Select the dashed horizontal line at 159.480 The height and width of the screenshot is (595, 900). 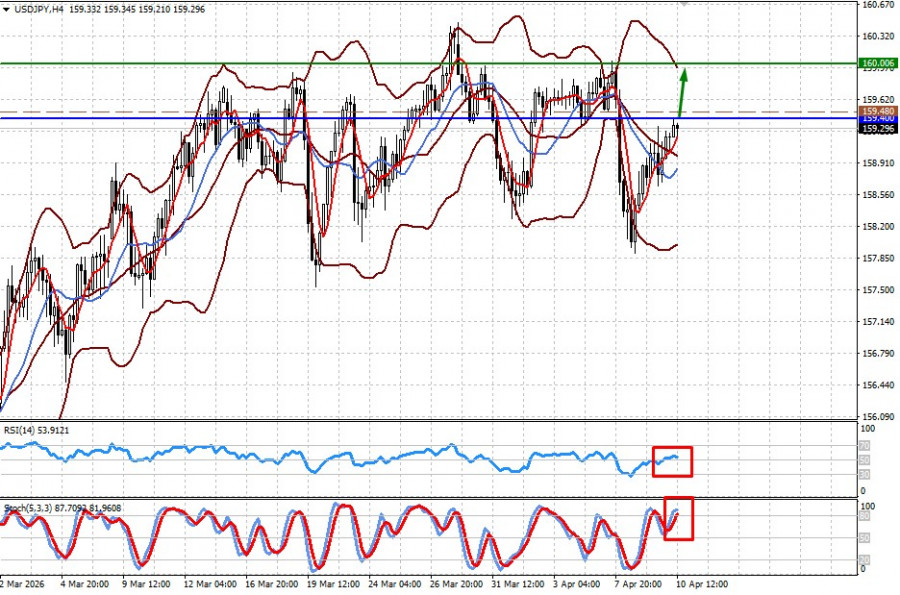click(x=429, y=112)
